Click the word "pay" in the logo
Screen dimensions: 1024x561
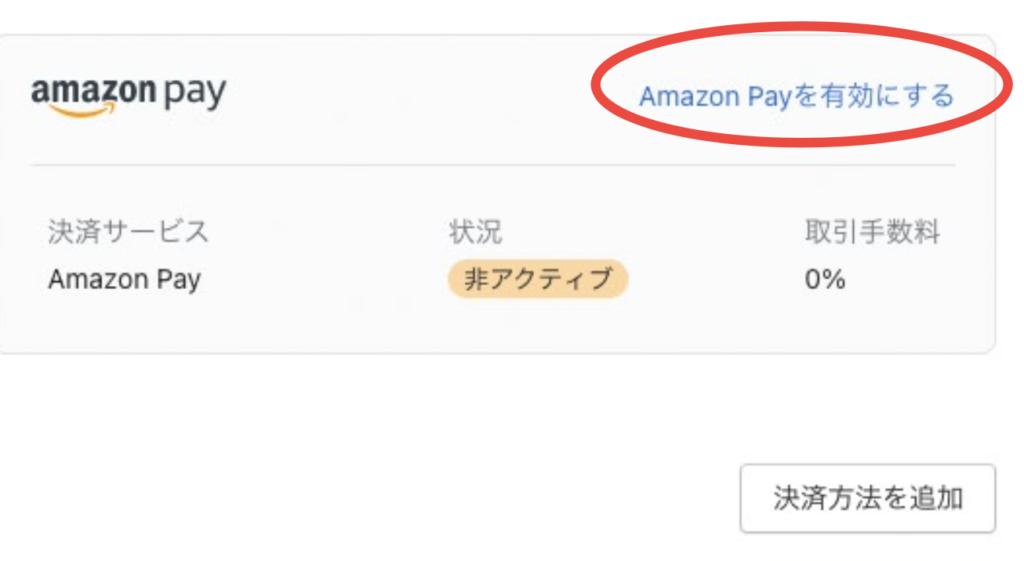[193, 95]
